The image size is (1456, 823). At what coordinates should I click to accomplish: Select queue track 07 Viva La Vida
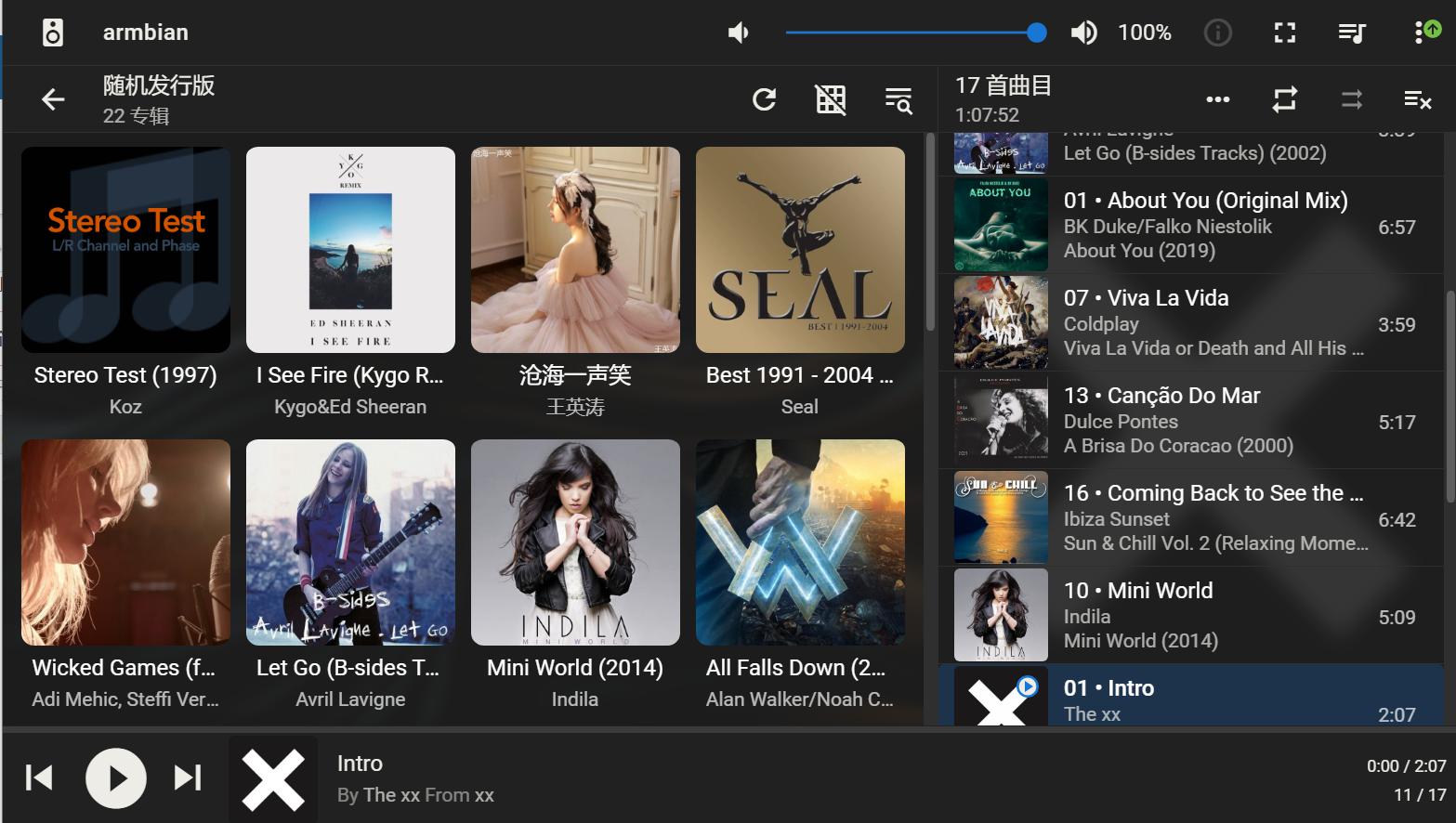tap(1191, 322)
